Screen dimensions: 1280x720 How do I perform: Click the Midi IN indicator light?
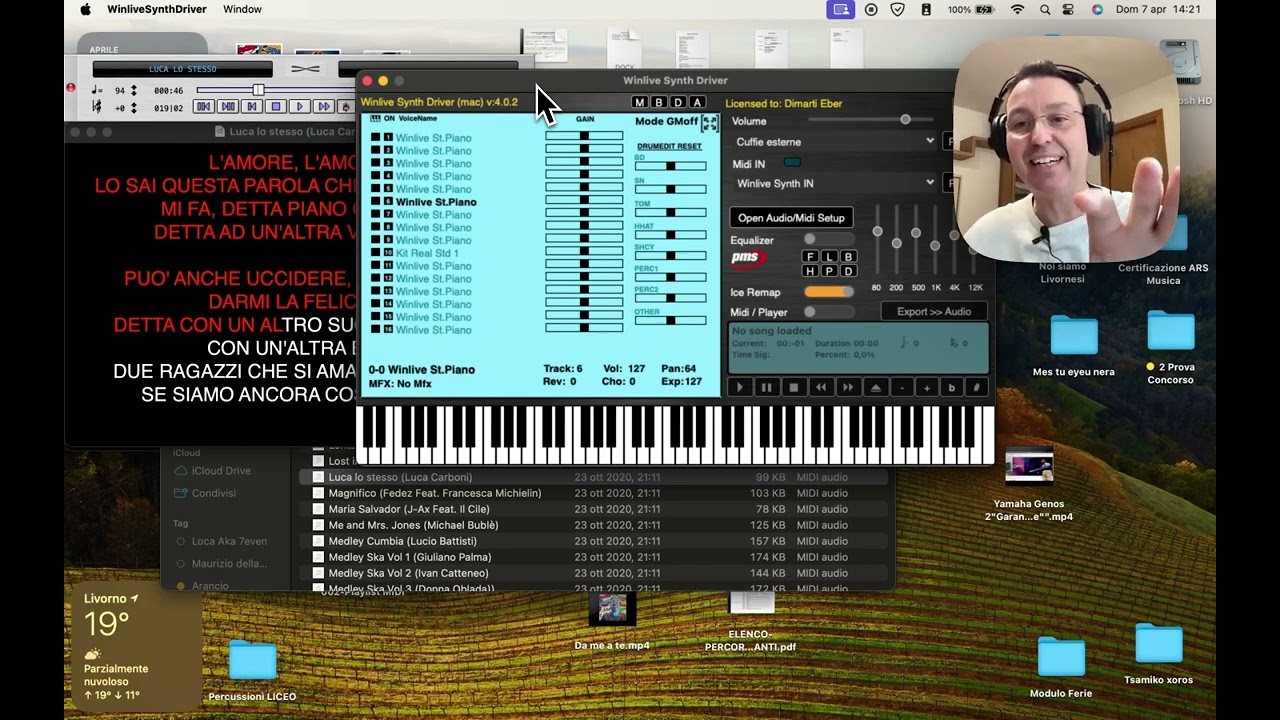[792, 163]
